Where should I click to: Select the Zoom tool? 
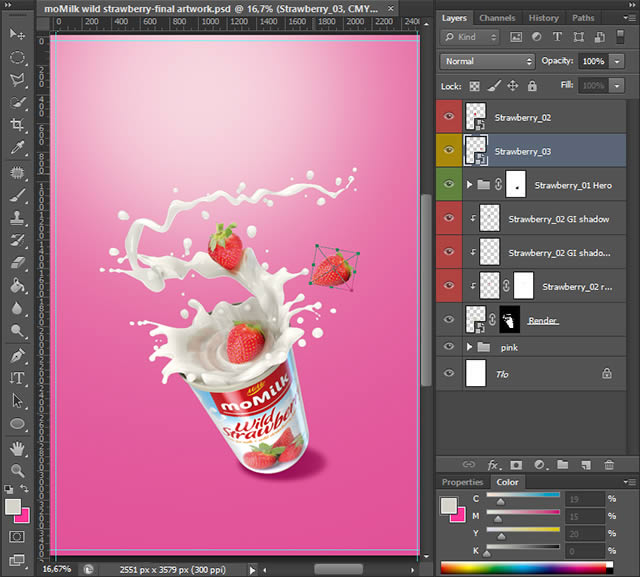pos(17,470)
